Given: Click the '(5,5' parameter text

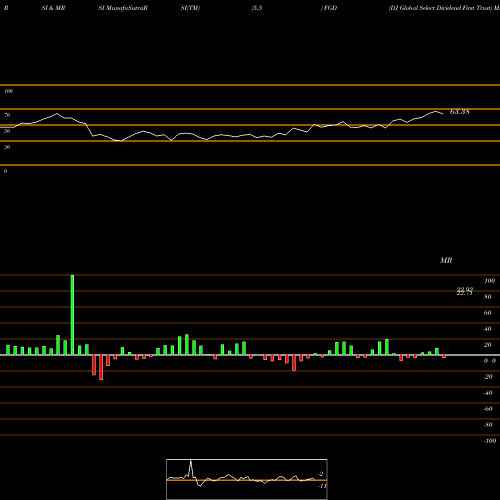Looking at the screenshot, I should pyautogui.click(x=257, y=8).
